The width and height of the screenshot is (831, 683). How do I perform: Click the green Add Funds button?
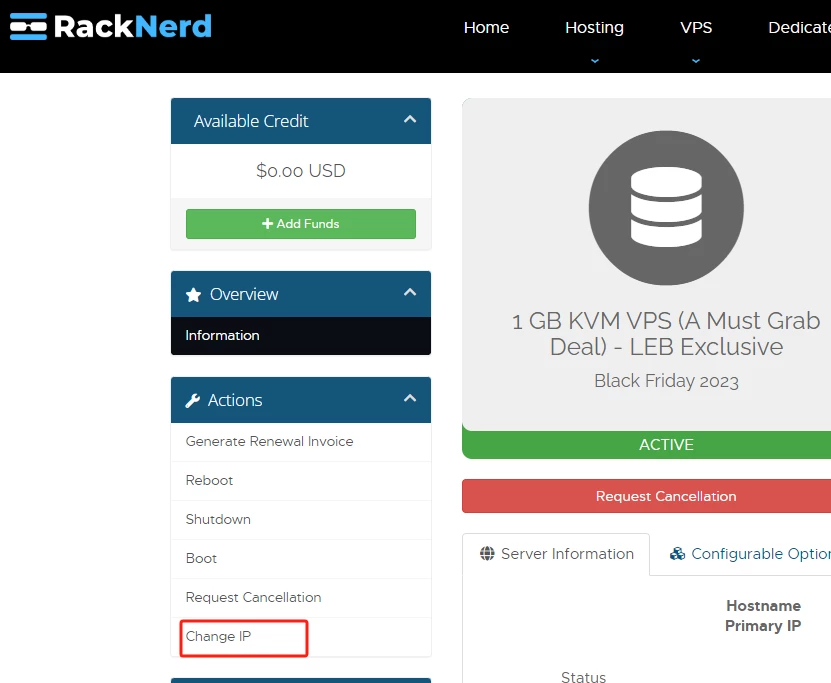[300, 224]
